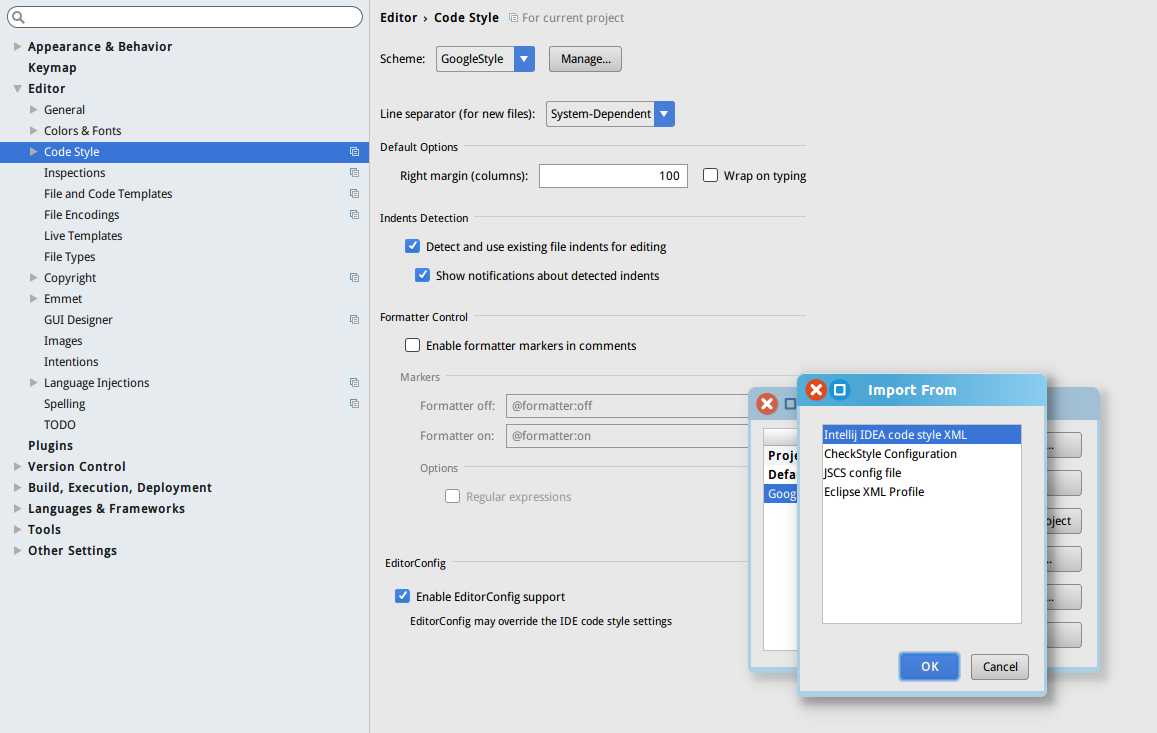1157x733 pixels.
Task: Click the settings search input field
Action: (x=184, y=17)
